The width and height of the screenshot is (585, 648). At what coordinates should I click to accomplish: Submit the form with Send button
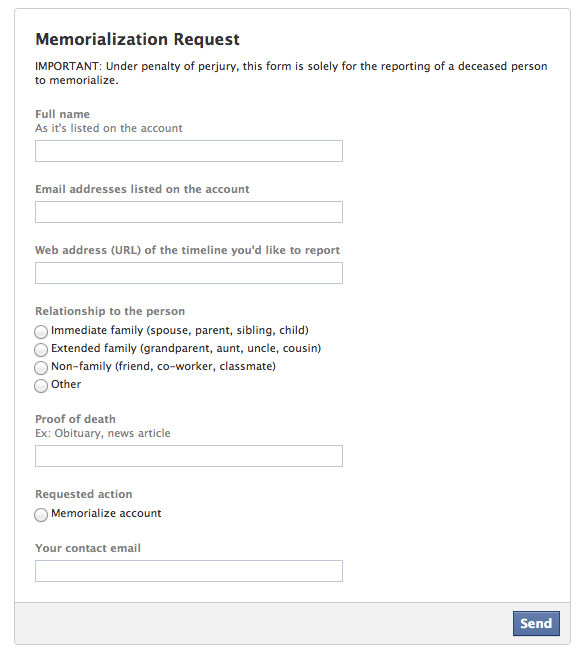tap(536, 623)
